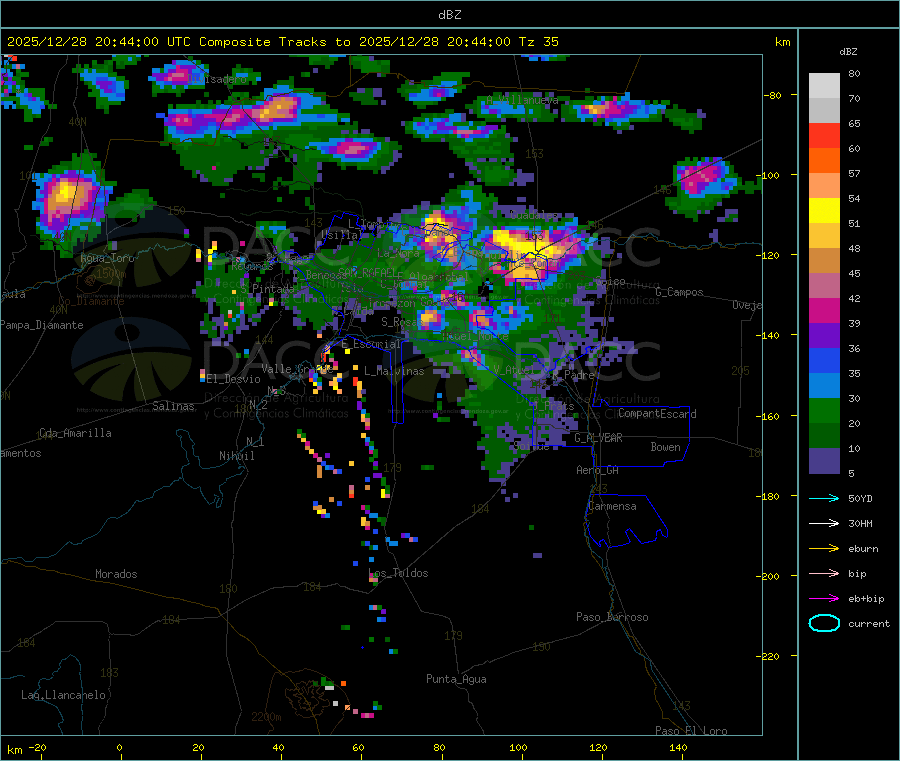Screen dimensions: 900x761
Task: Click the 'Bowen' place label
Action: tap(665, 446)
